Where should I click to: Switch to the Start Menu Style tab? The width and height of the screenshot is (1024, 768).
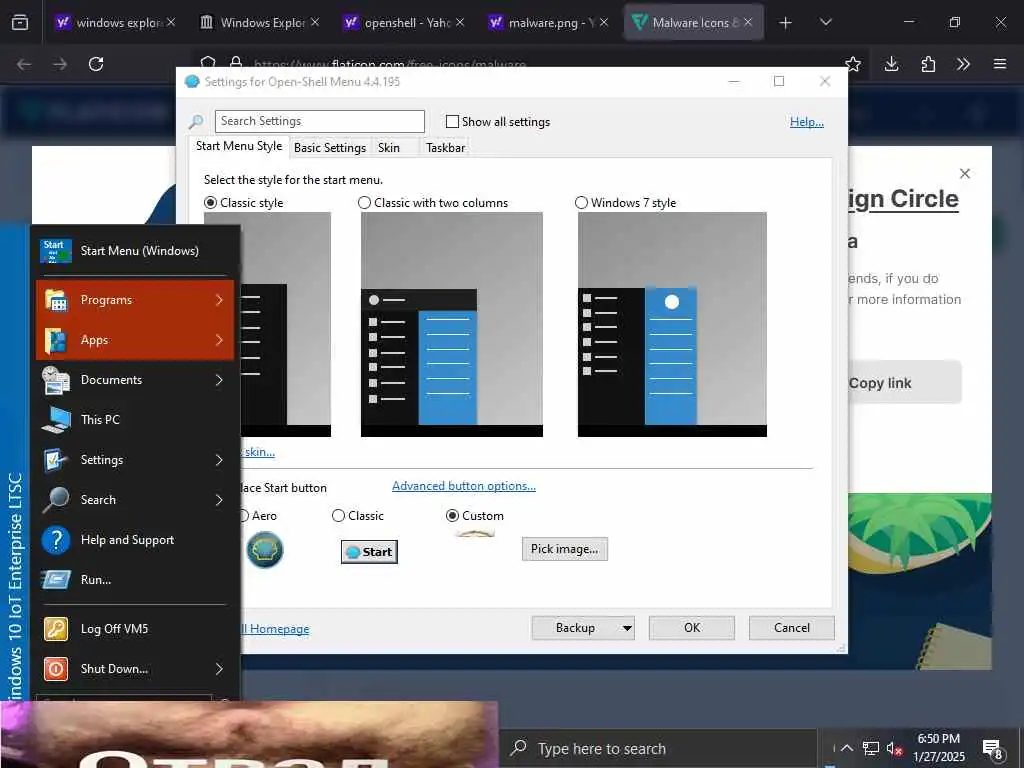(x=239, y=146)
